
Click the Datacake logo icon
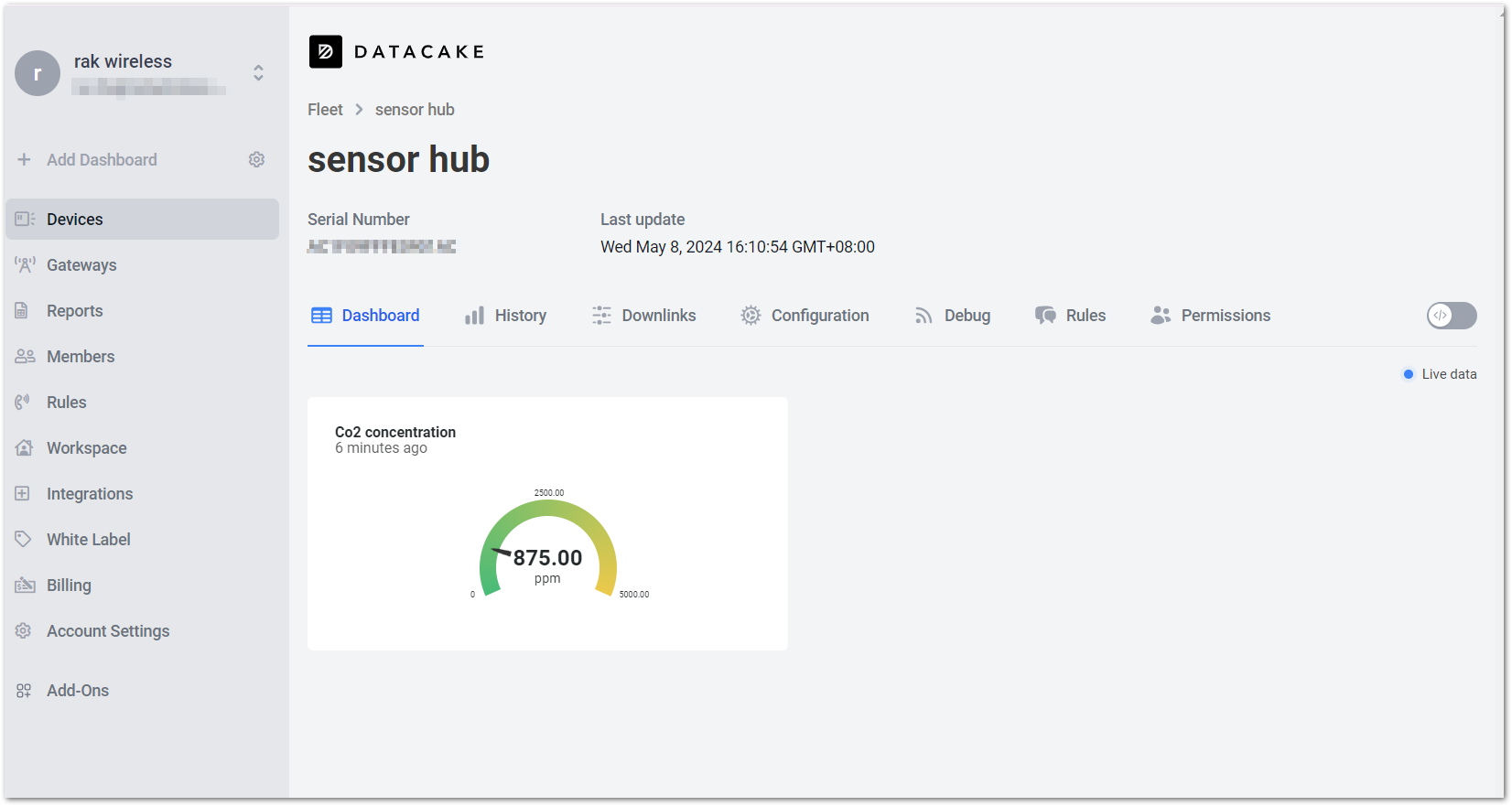click(x=325, y=52)
